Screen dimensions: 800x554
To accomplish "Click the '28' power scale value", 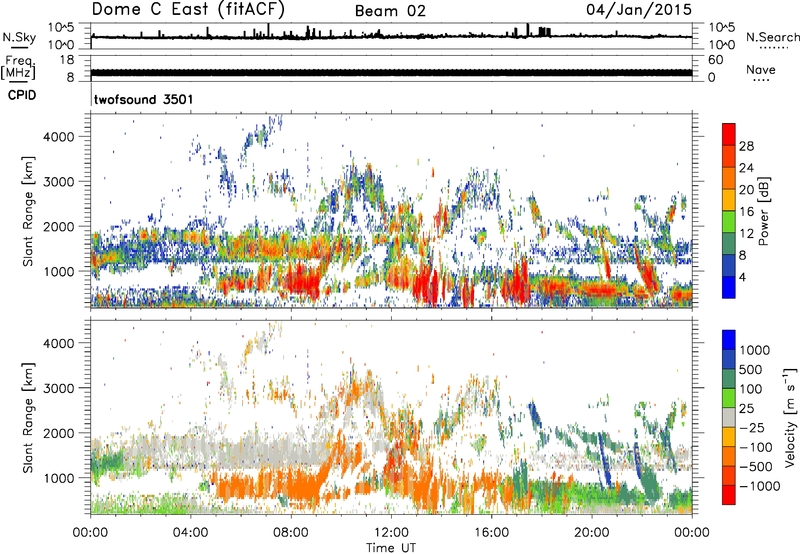I will (x=746, y=146).
